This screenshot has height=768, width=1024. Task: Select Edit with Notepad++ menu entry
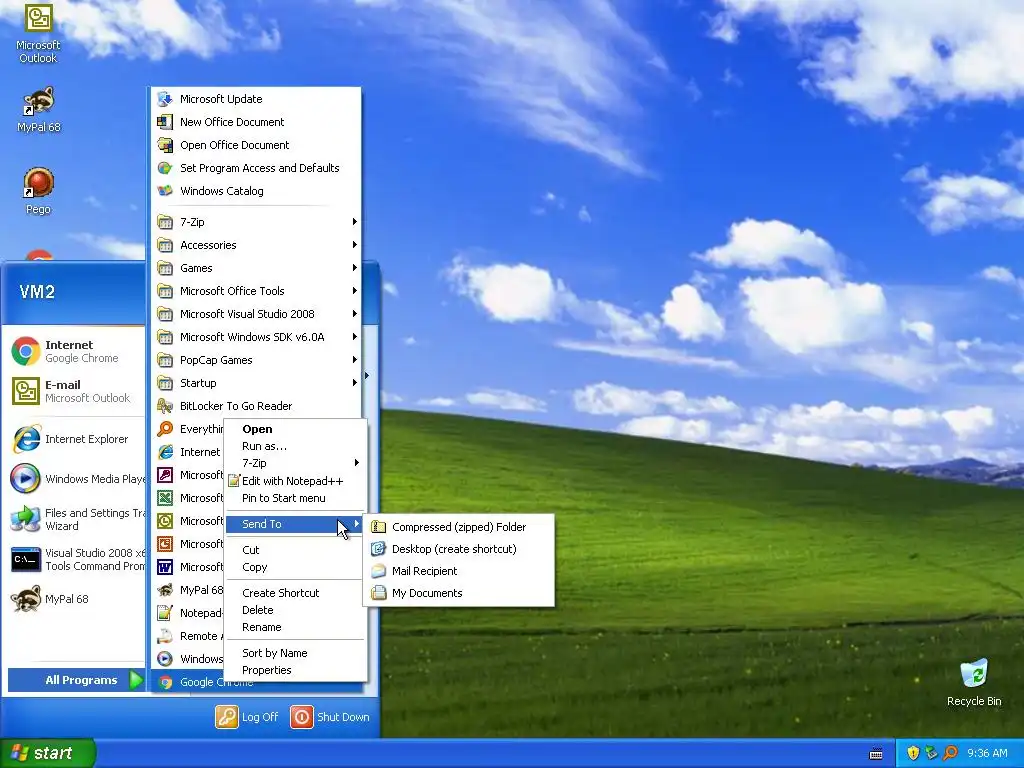point(295,481)
